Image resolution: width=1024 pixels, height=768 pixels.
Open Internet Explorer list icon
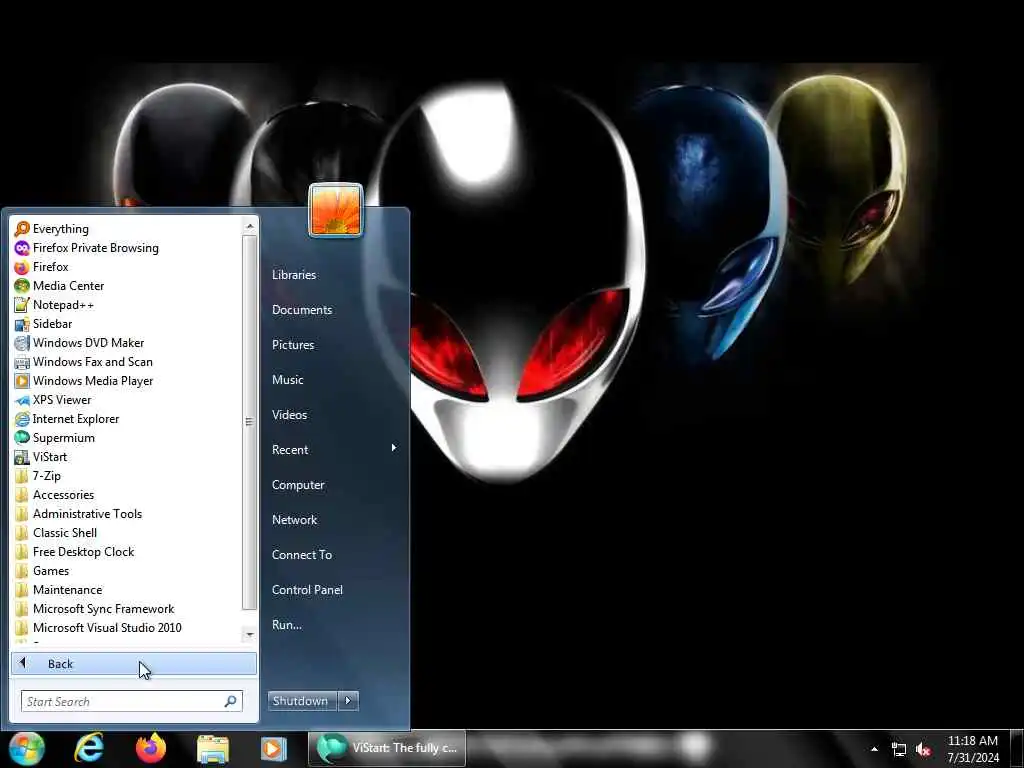[22, 419]
